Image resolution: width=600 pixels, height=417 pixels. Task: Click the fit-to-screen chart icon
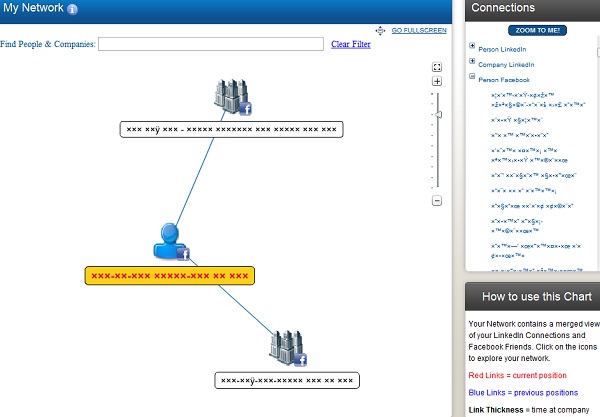pos(437,67)
